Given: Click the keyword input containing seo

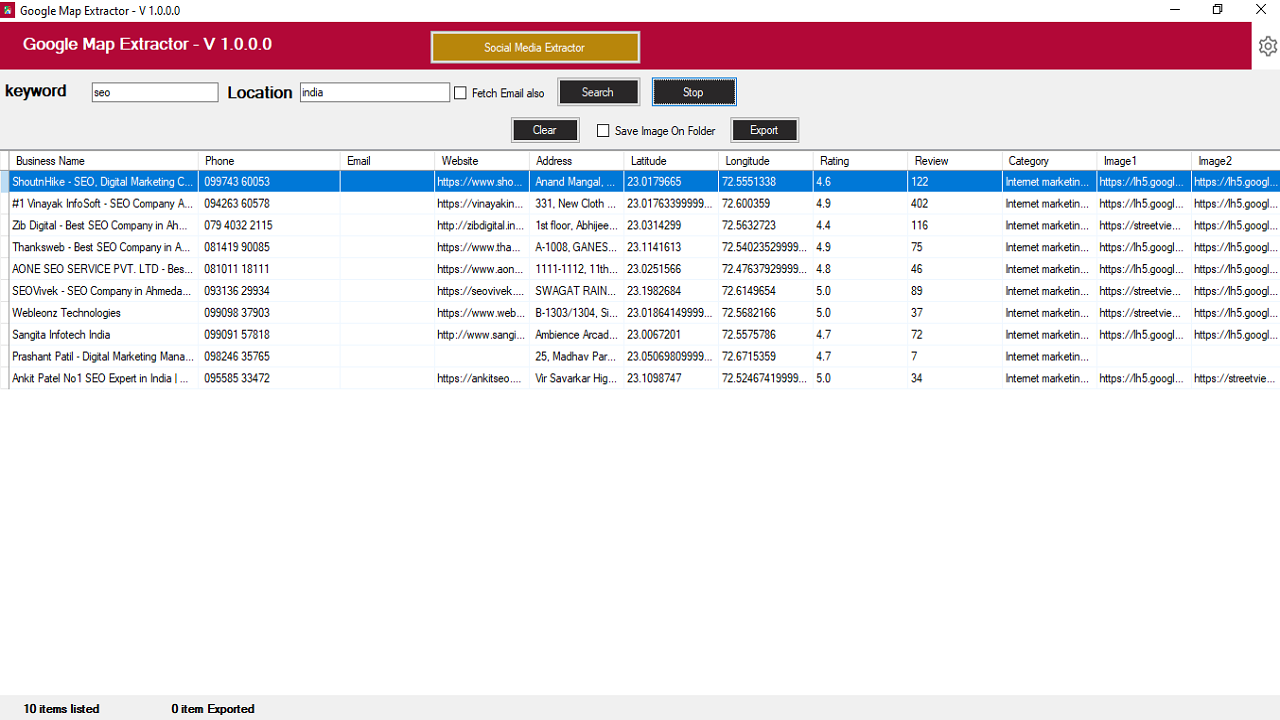Looking at the screenshot, I should (x=154, y=92).
